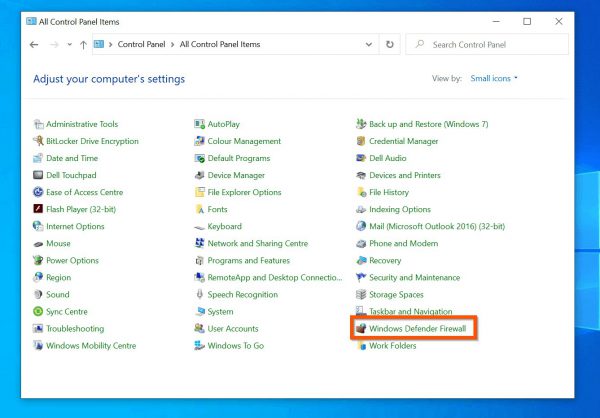Click the Security and Maintenance flag icon
The height and width of the screenshot is (418, 600).
(361, 278)
